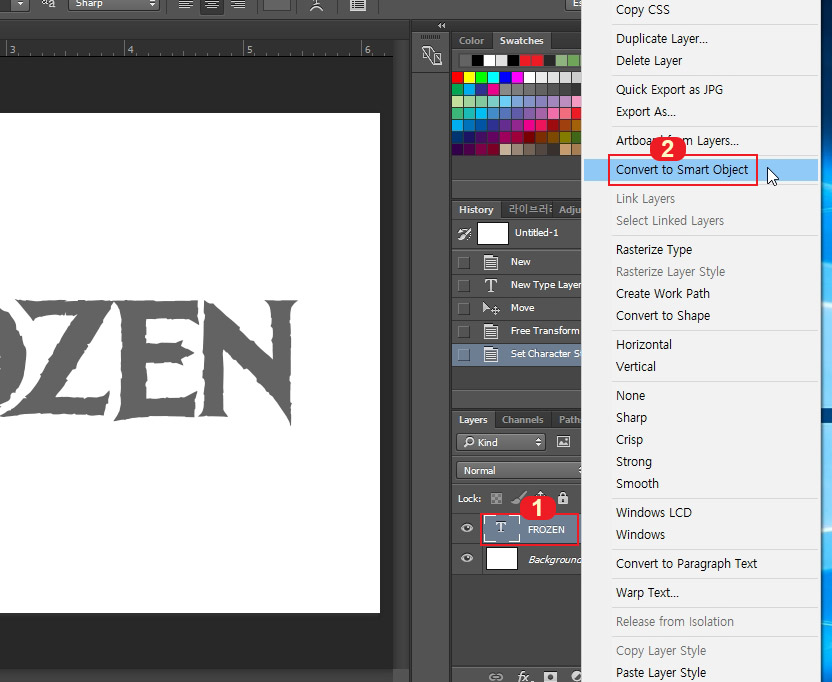The image size is (832, 682).
Task: Choose Convert to Shape
Action: click(663, 316)
